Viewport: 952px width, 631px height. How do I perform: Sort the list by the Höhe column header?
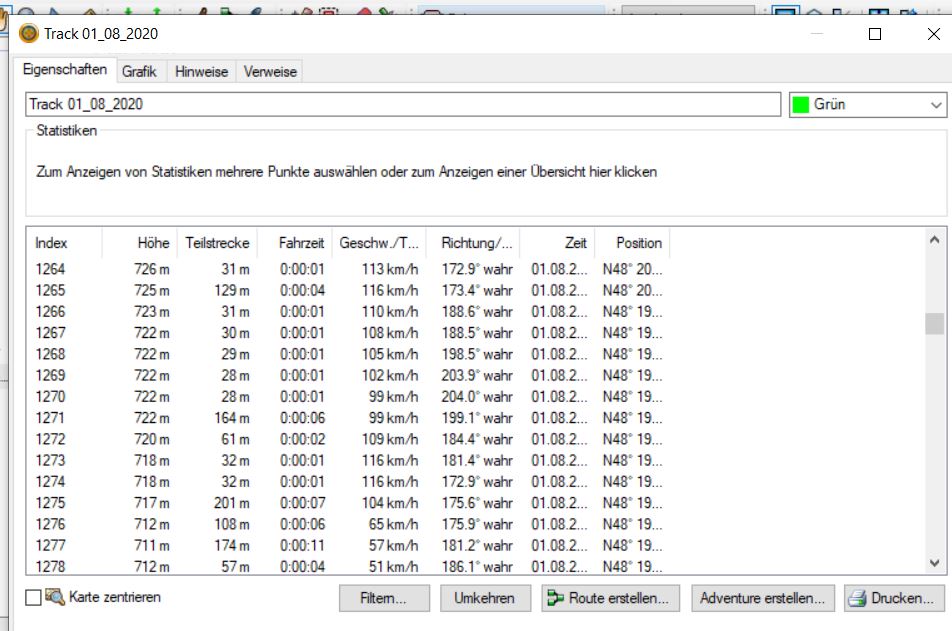click(153, 243)
